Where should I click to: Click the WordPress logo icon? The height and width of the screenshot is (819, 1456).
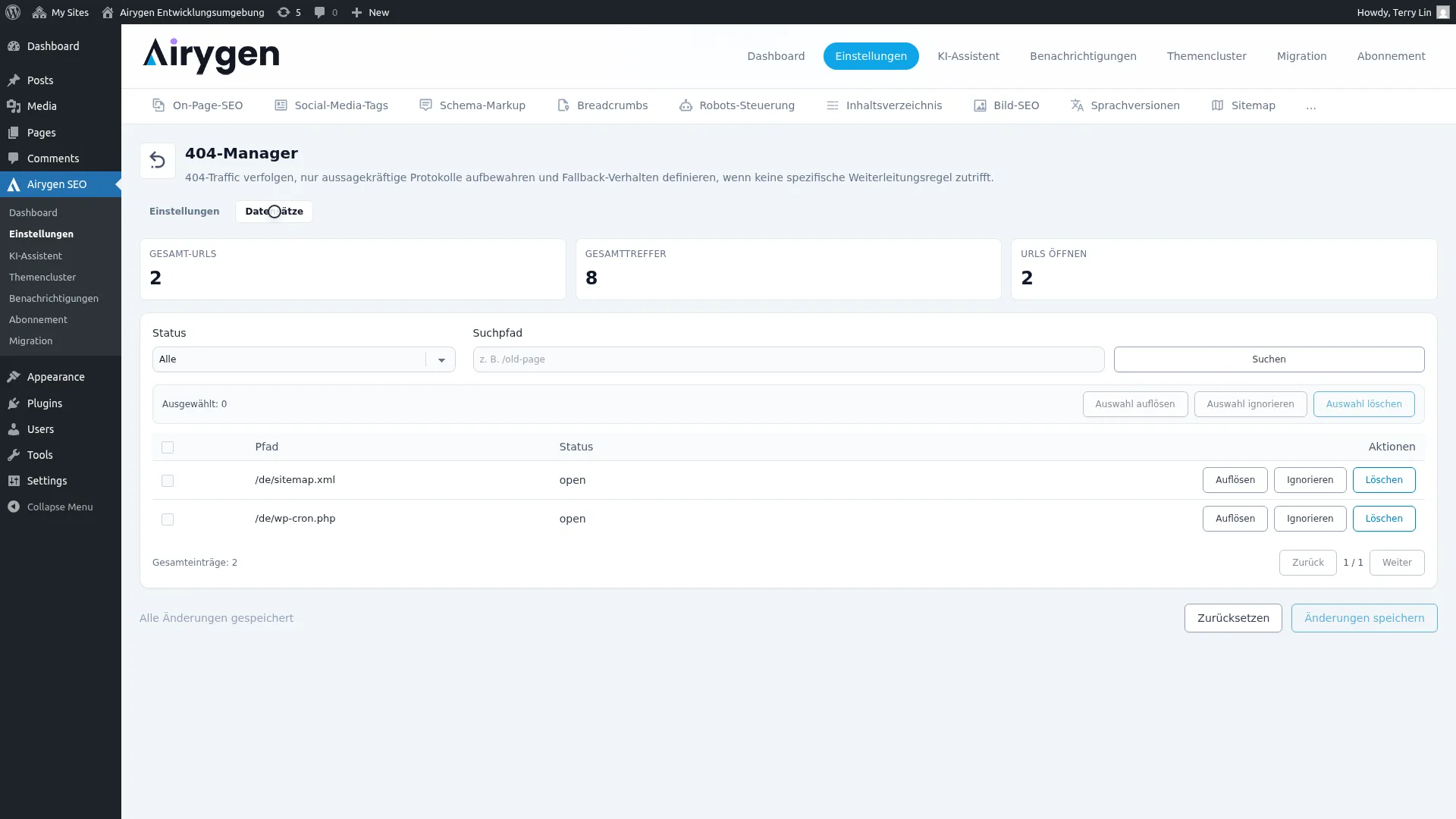[x=13, y=12]
